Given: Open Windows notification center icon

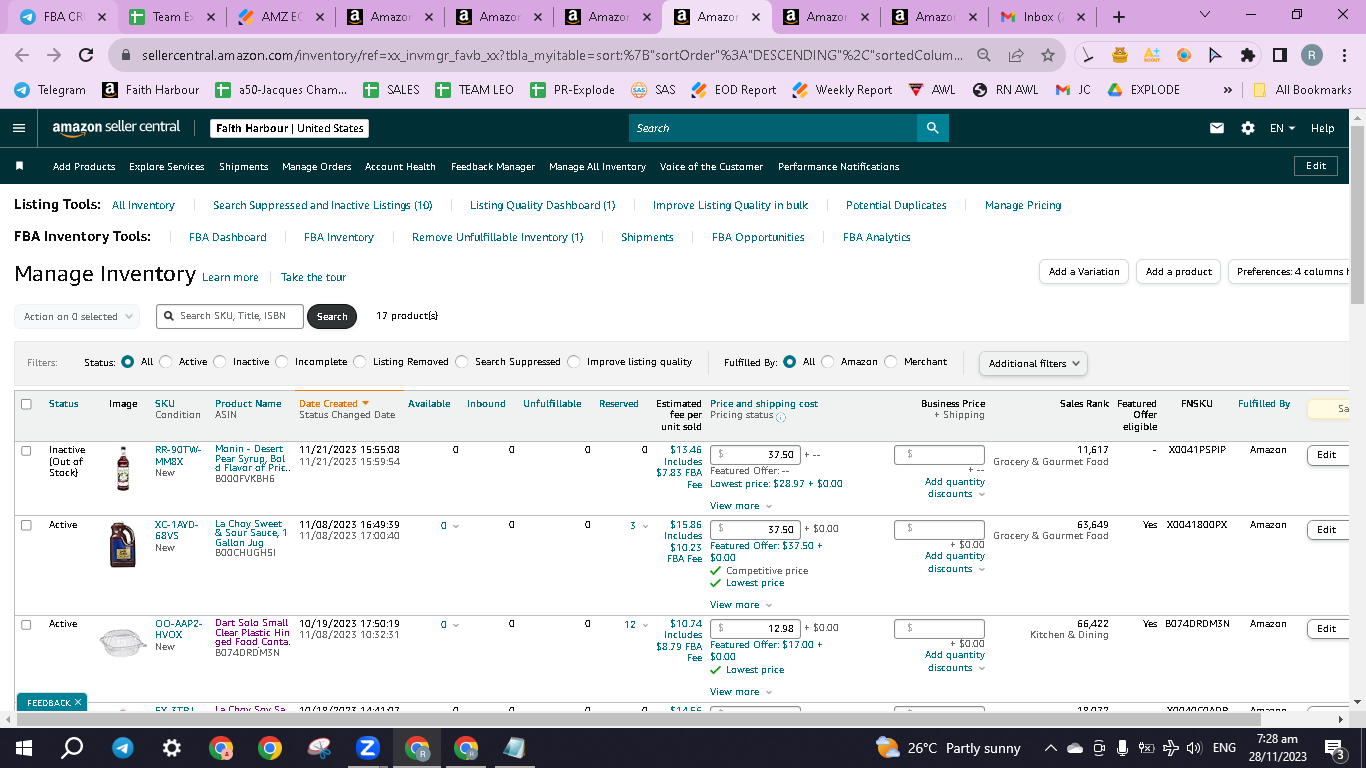Looking at the screenshot, I should point(1333,748).
